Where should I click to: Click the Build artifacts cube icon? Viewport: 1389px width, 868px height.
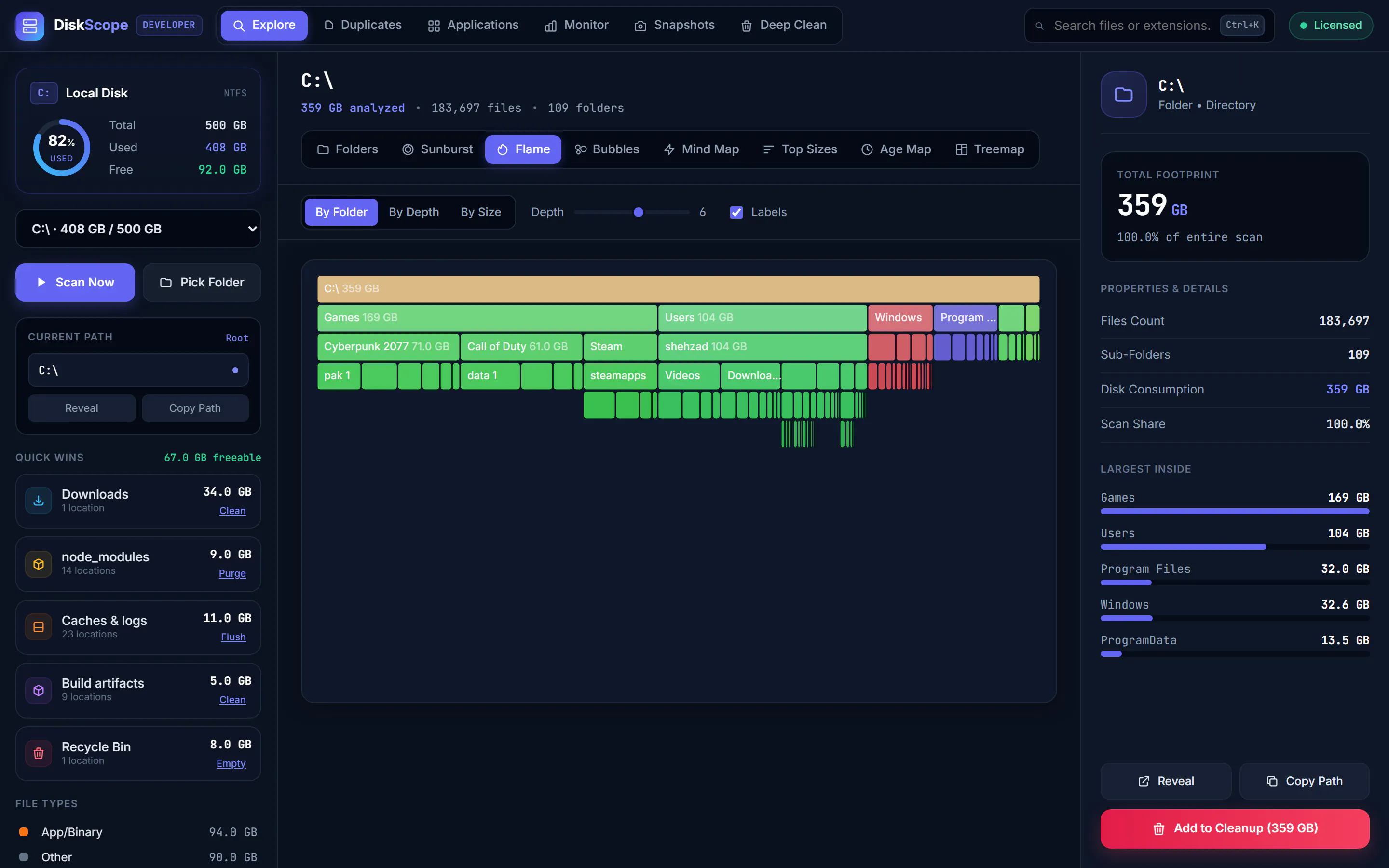tap(39, 690)
